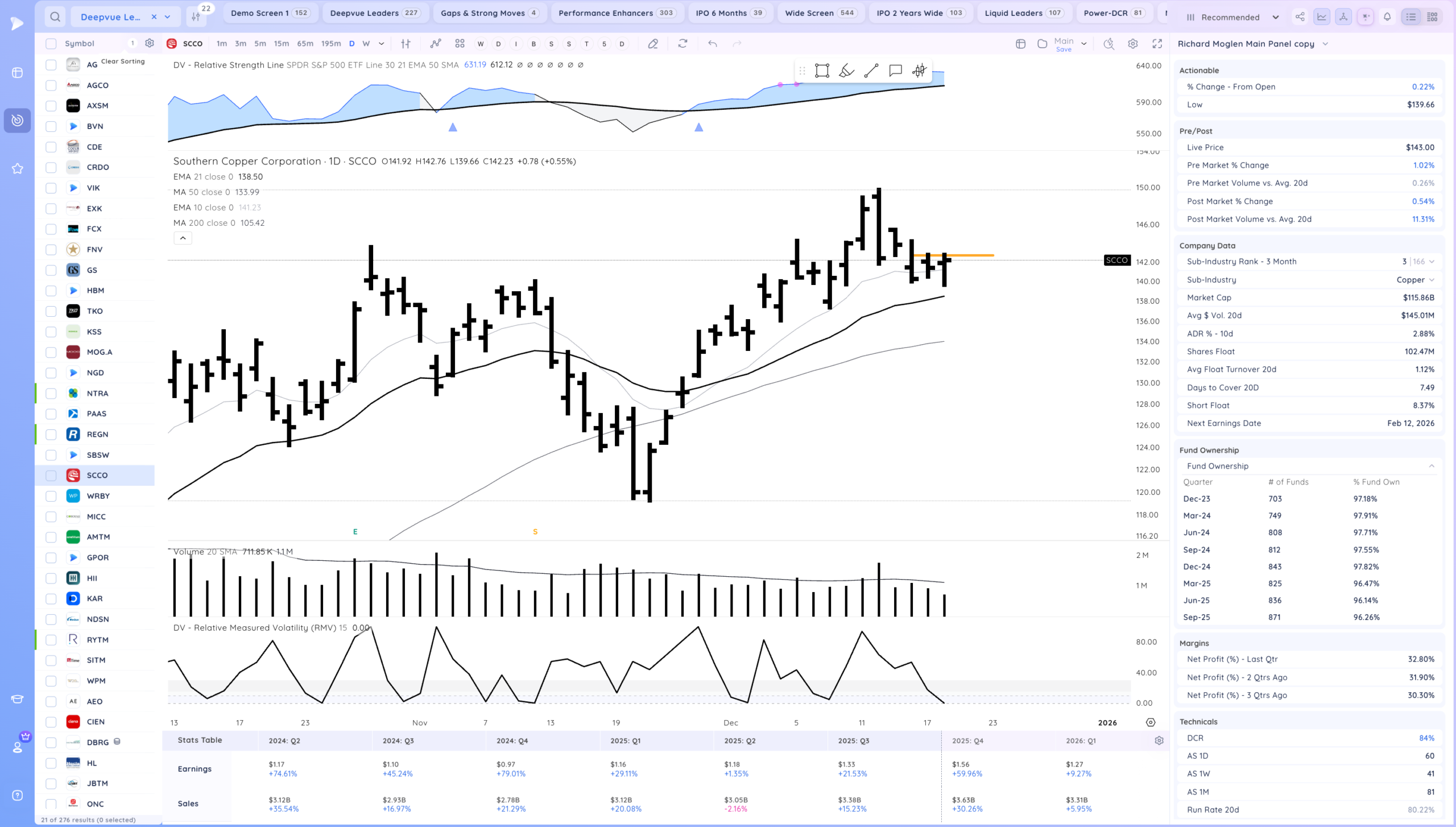
Task: Select the comment annotation tool
Action: 895,71
